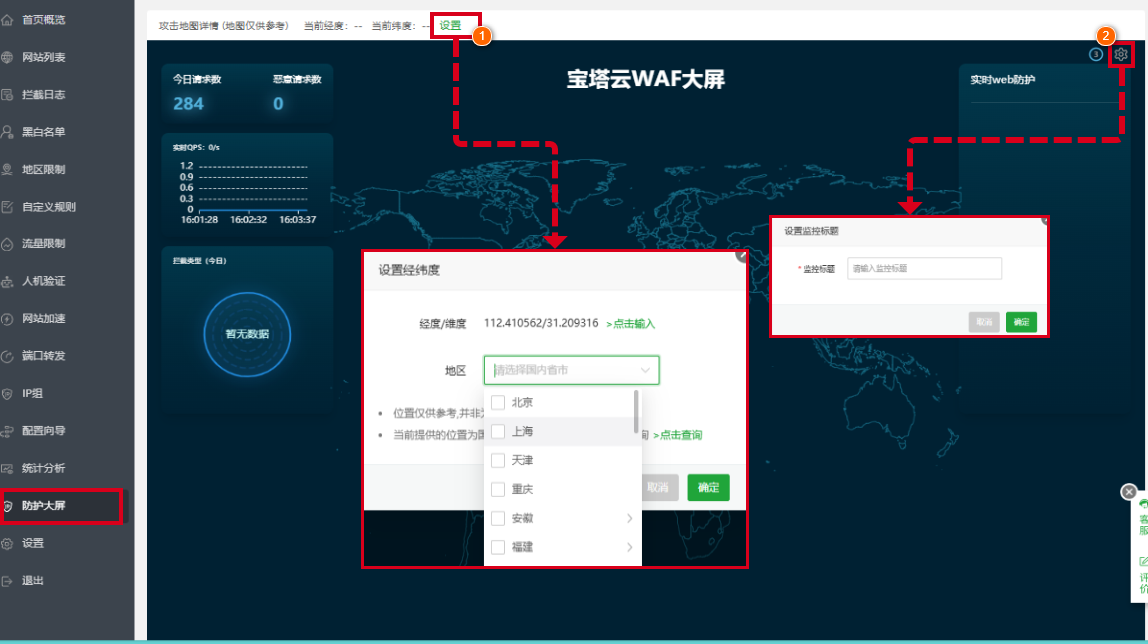This screenshot has width=1148, height=644.
Task: Click the 宝塔云WAF大屏 title
Action: pos(646,79)
